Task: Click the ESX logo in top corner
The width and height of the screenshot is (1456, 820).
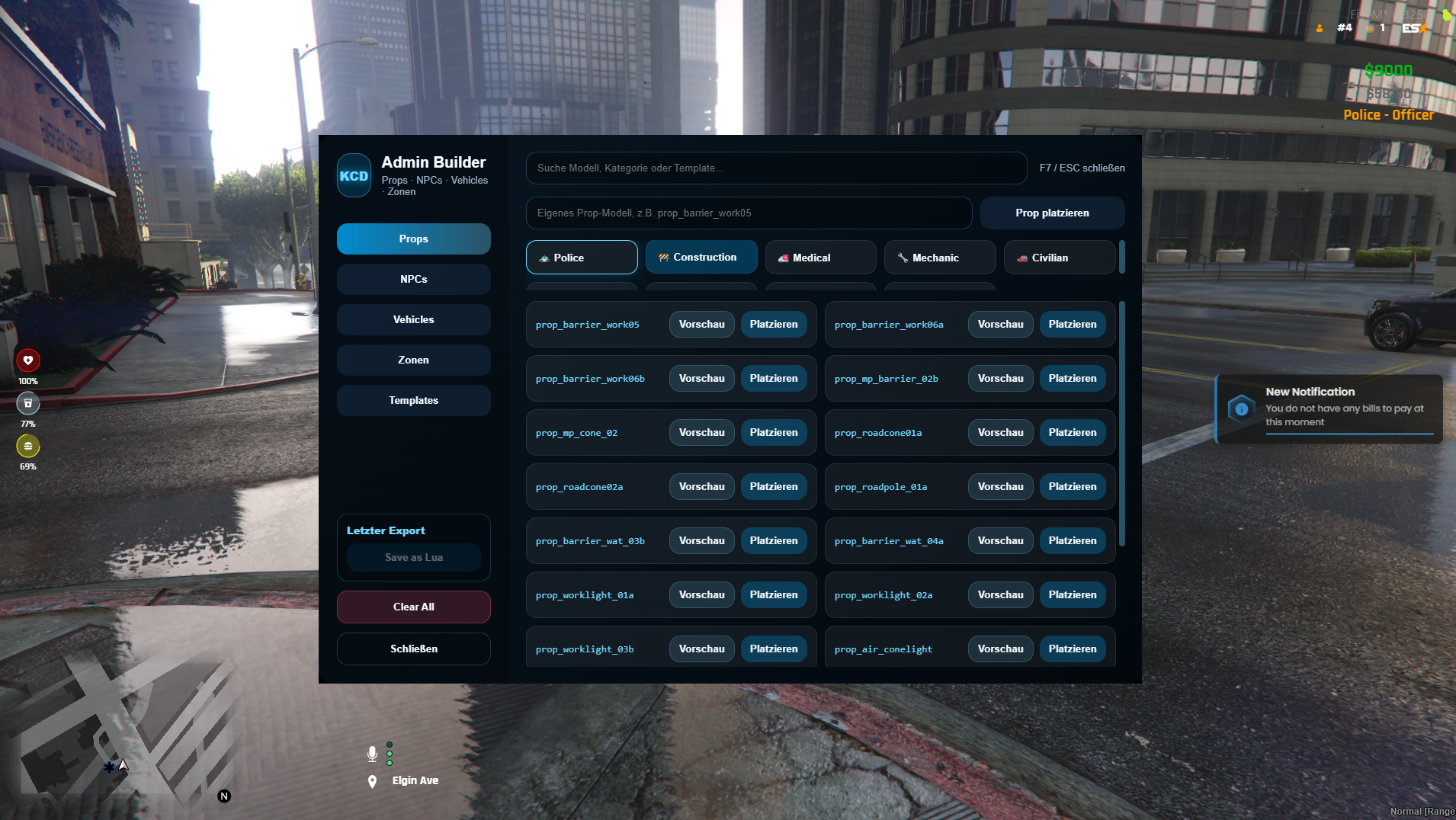Action: point(1415,28)
